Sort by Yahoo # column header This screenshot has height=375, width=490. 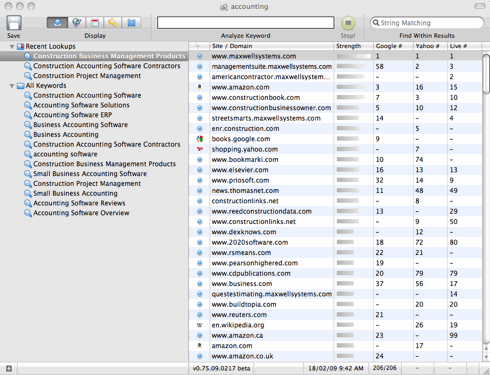pyautogui.click(x=430, y=46)
